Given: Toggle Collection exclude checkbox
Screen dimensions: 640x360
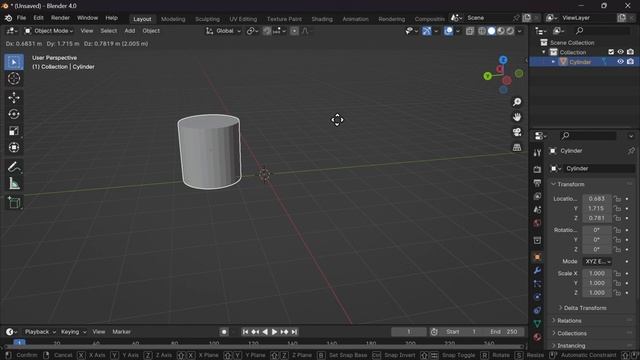Looking at the screenshot, I should tap(611, 52).
